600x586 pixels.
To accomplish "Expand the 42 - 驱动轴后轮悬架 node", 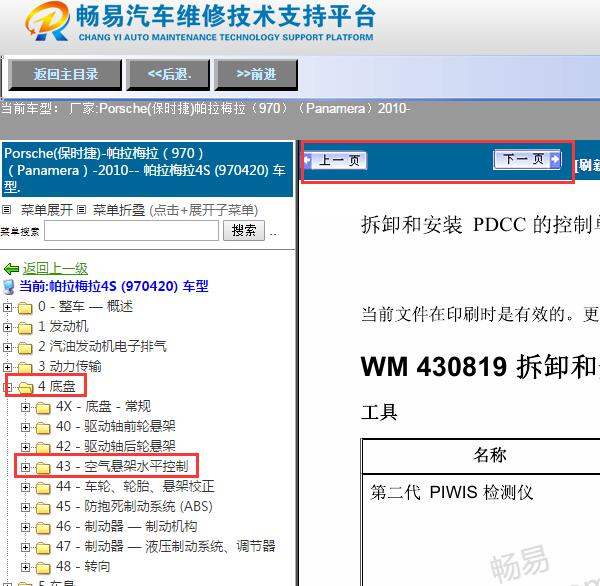I will coord(25,447).
